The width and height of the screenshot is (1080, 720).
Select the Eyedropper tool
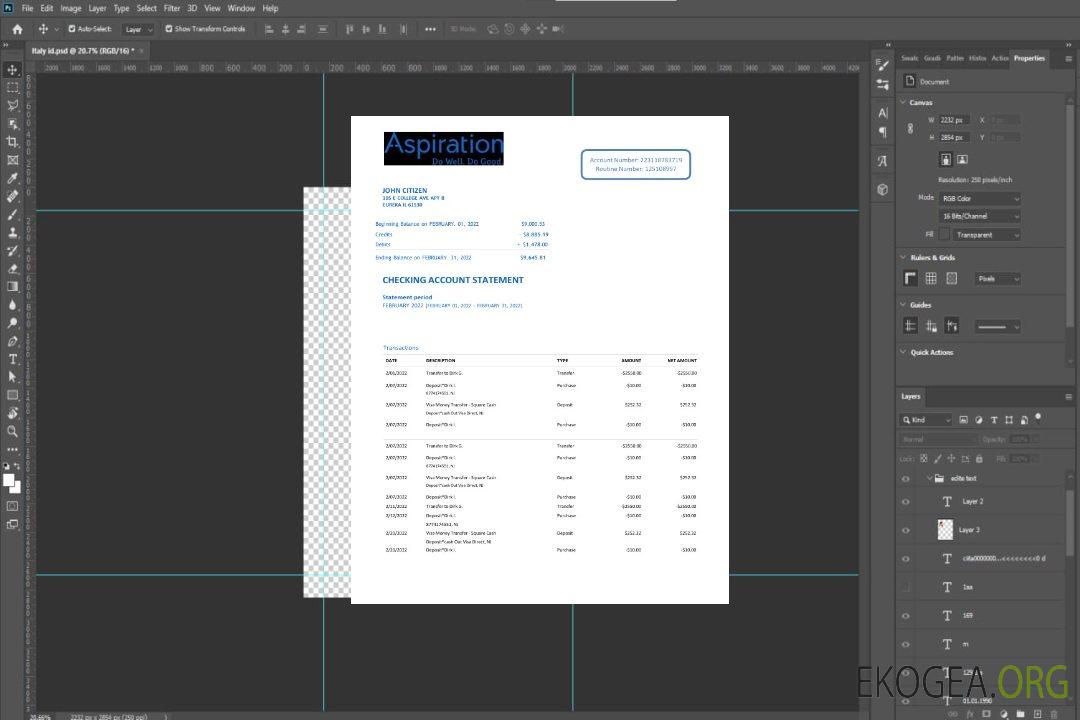[x=12, y=178]
